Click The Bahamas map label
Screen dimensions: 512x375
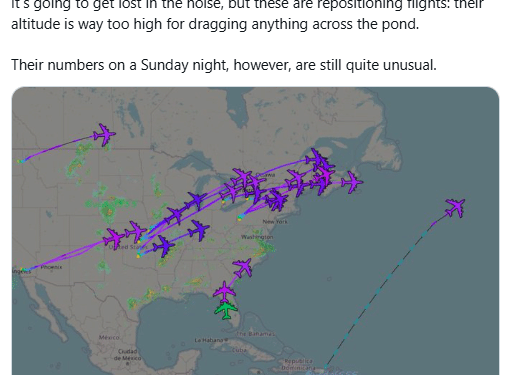pos(256,334)
